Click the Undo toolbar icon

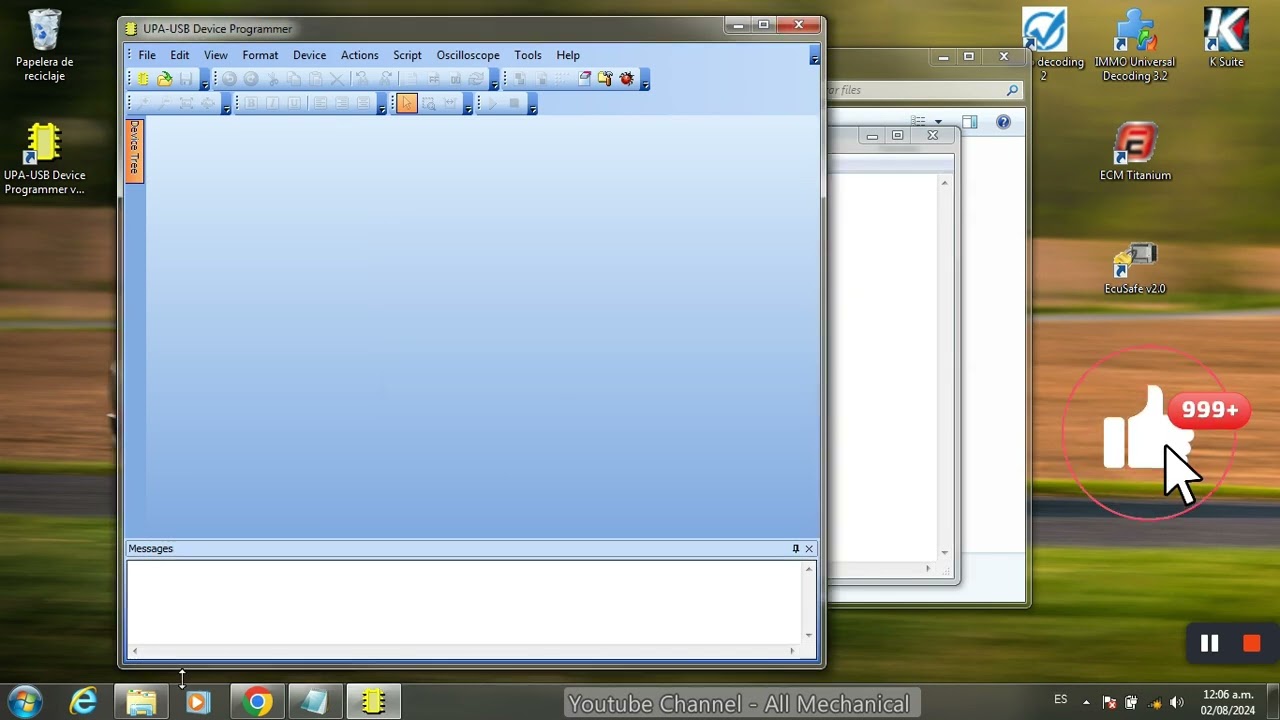click(x=229, y=79)
